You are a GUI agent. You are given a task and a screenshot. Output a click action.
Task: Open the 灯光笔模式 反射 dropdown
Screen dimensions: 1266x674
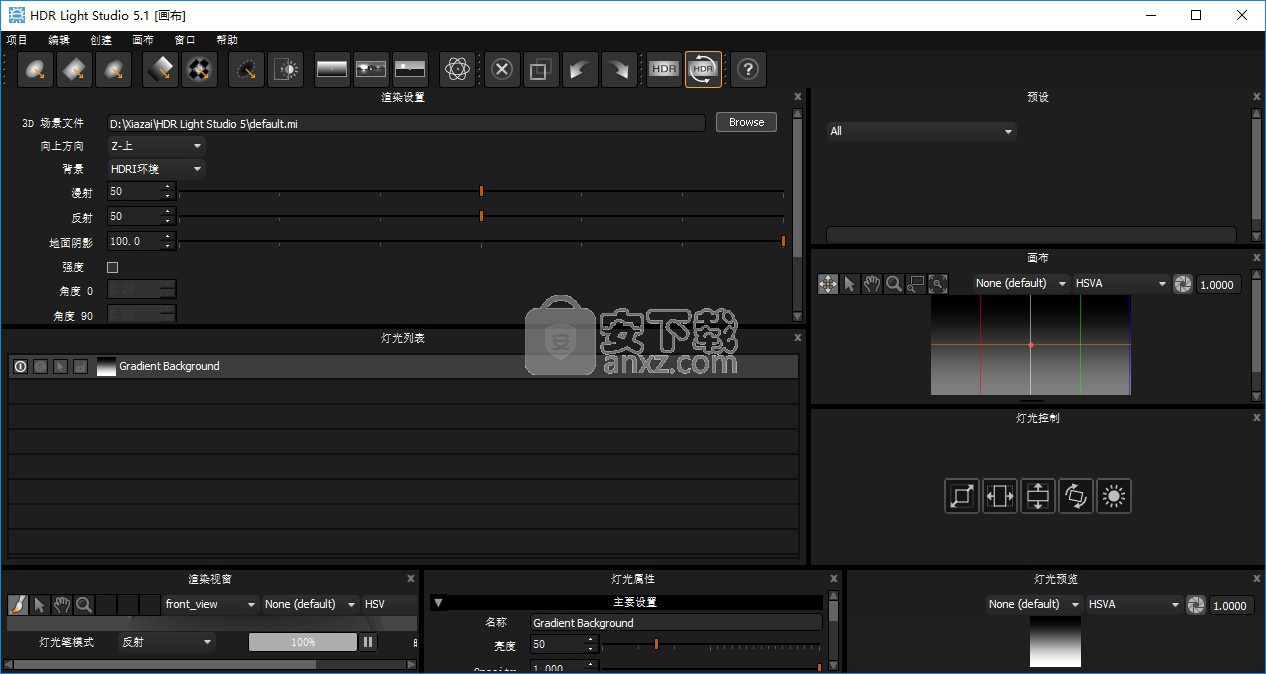(166, 642)
